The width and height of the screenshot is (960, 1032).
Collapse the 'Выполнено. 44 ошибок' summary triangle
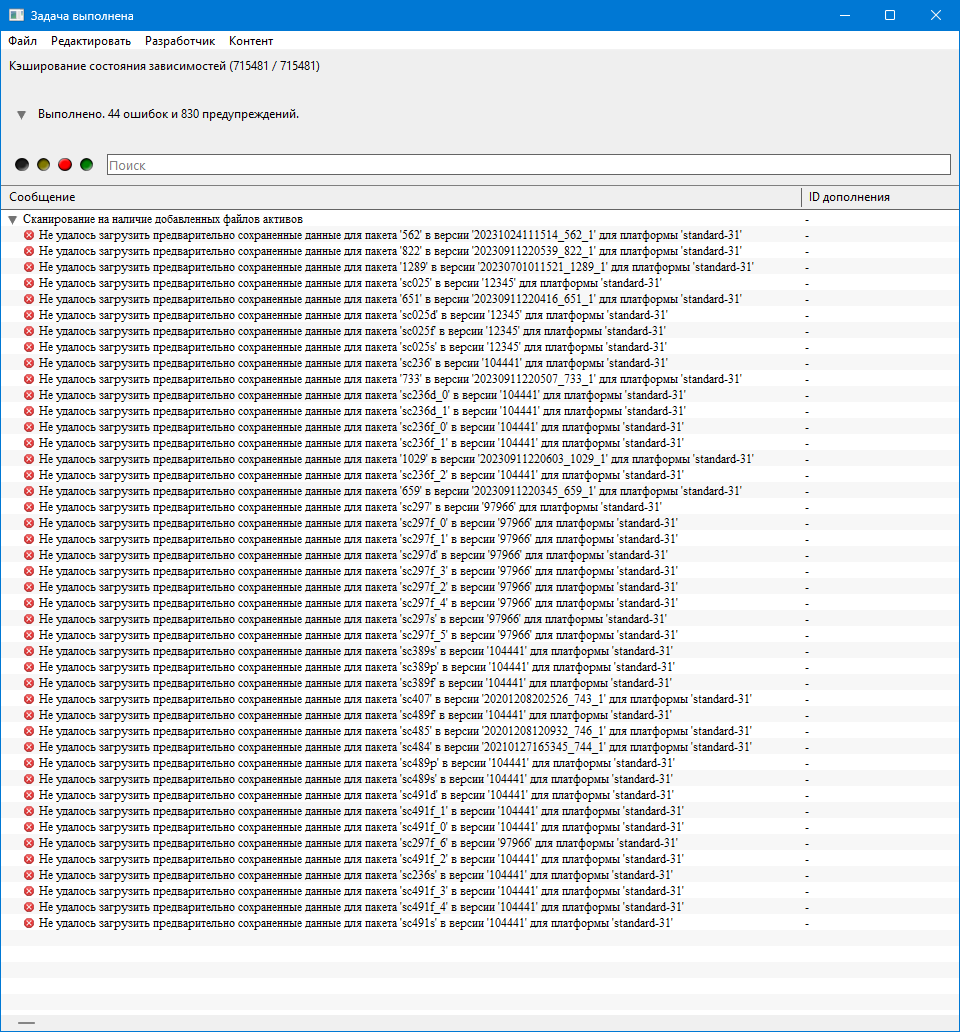point(21,115)
